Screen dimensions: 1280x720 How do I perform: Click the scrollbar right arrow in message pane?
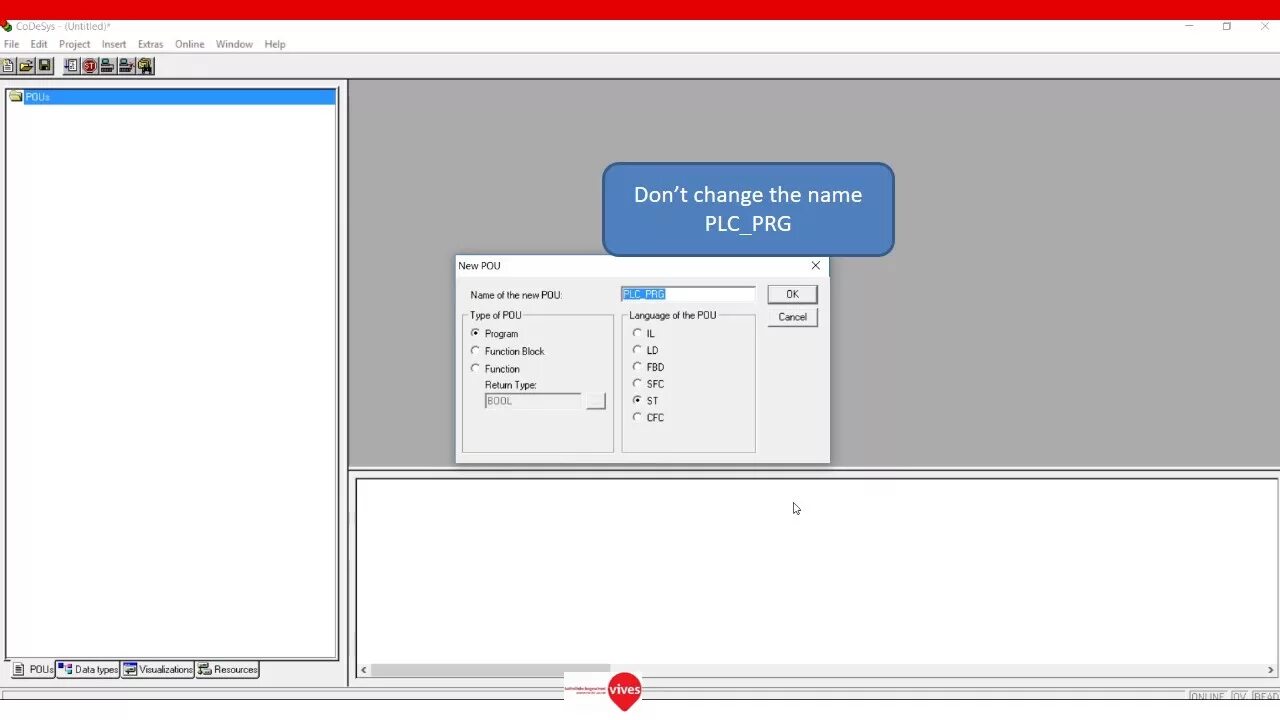(1271, 670)
